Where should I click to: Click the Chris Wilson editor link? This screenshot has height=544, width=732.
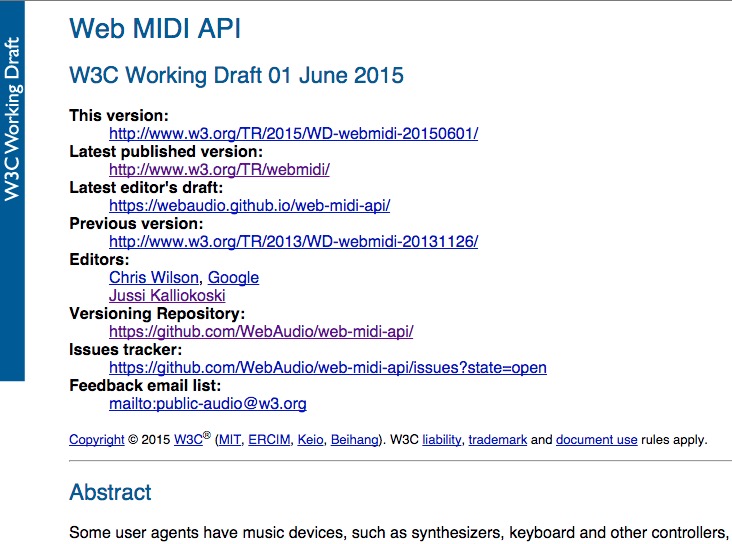click(x=154, y=278)
